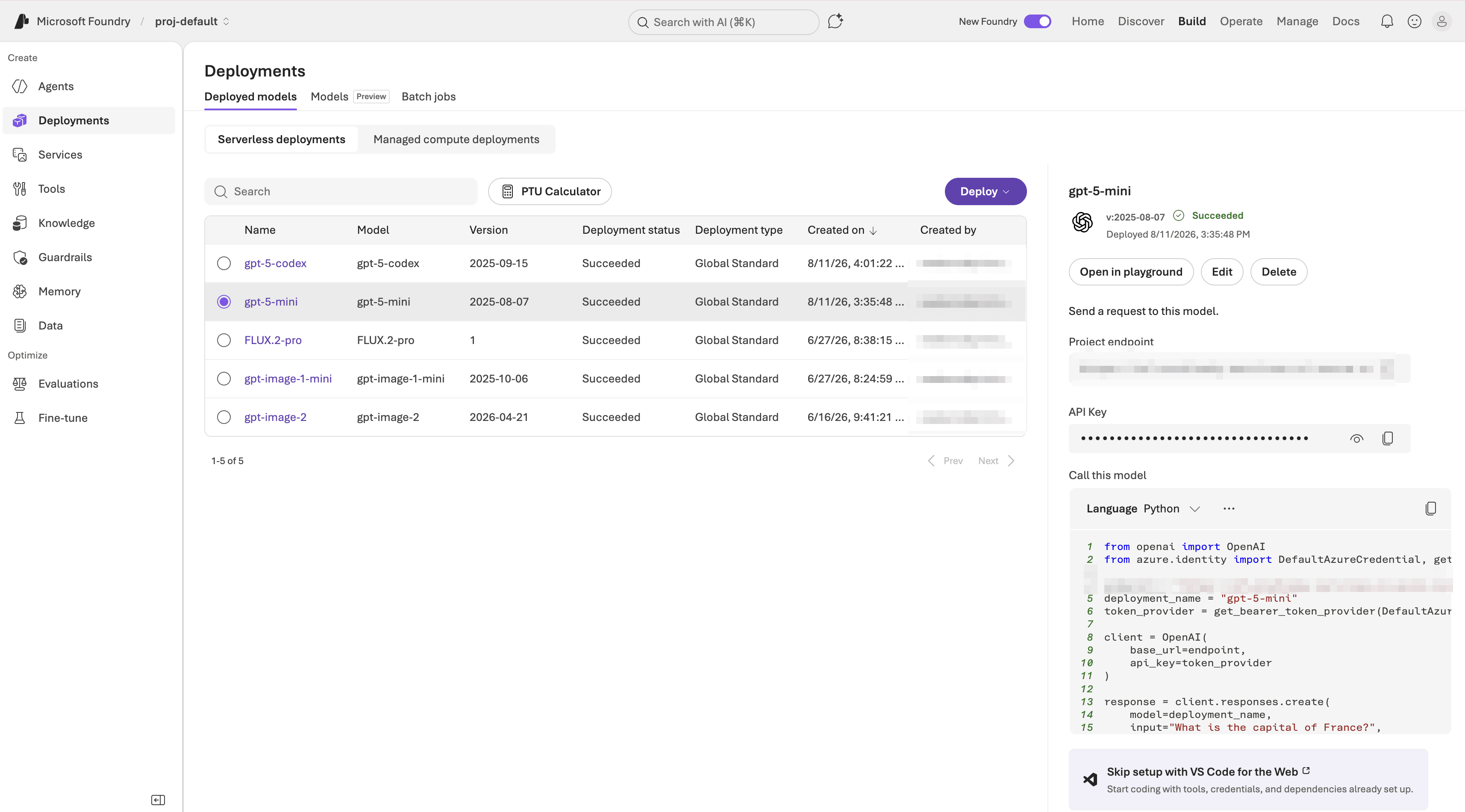The height and width of the screenshot is (812, 1465).
Task: Select the gpt-image-2 radio button
Action: coord(224,418)
